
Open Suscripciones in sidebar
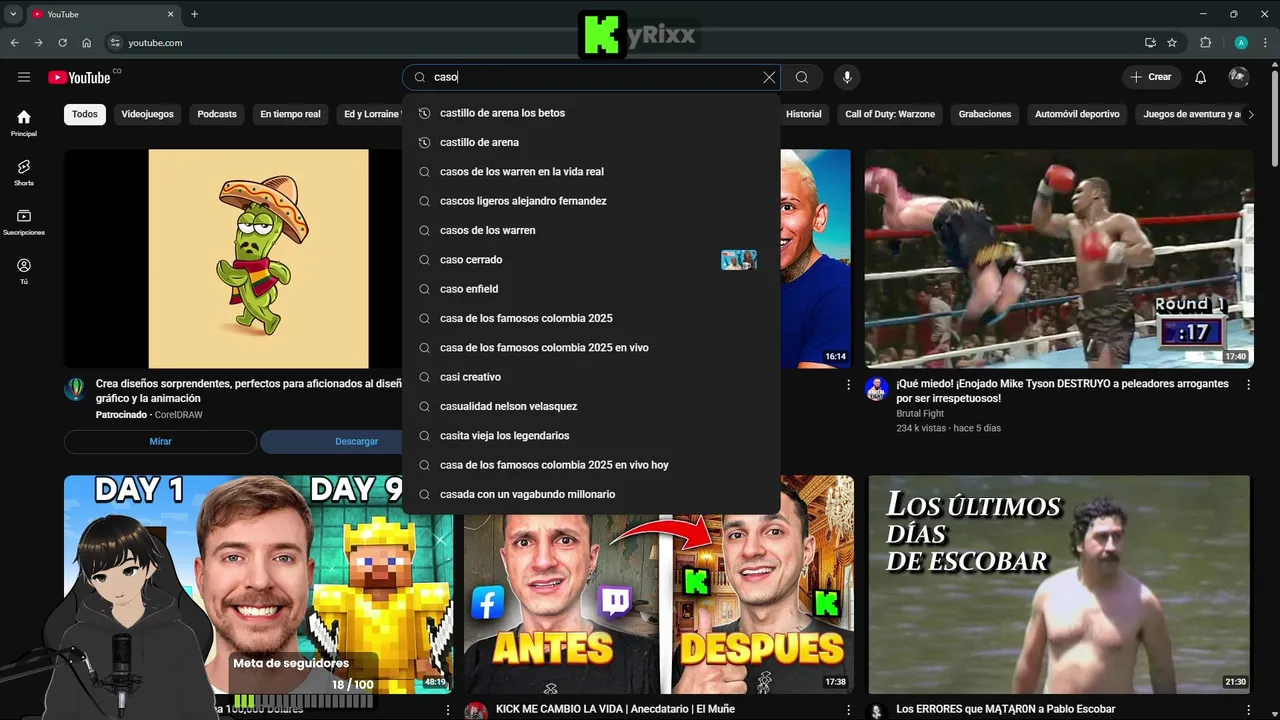[24, 222]
